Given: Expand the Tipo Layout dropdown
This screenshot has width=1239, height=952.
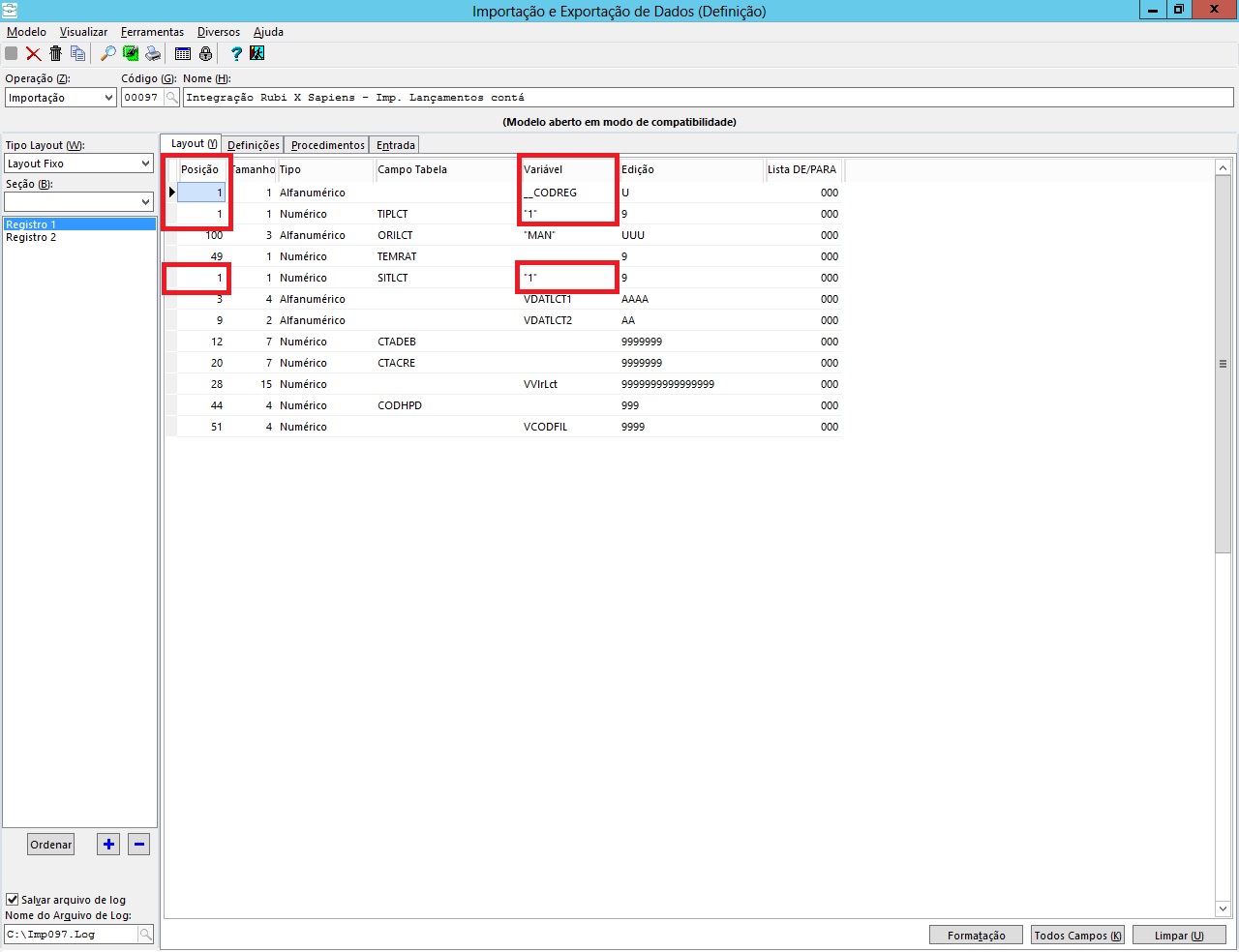Looking at the screenshot, I should (x=145, y=164).
